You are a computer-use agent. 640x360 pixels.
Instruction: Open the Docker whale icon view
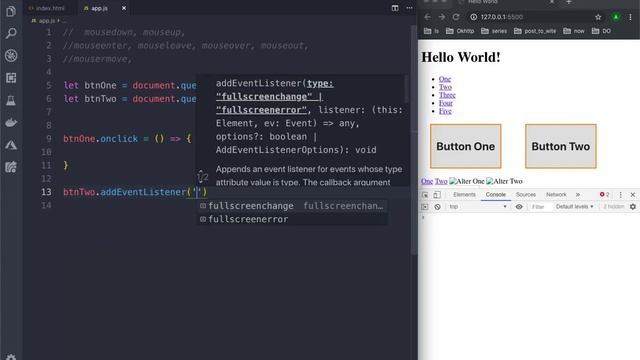coord(11,122)
